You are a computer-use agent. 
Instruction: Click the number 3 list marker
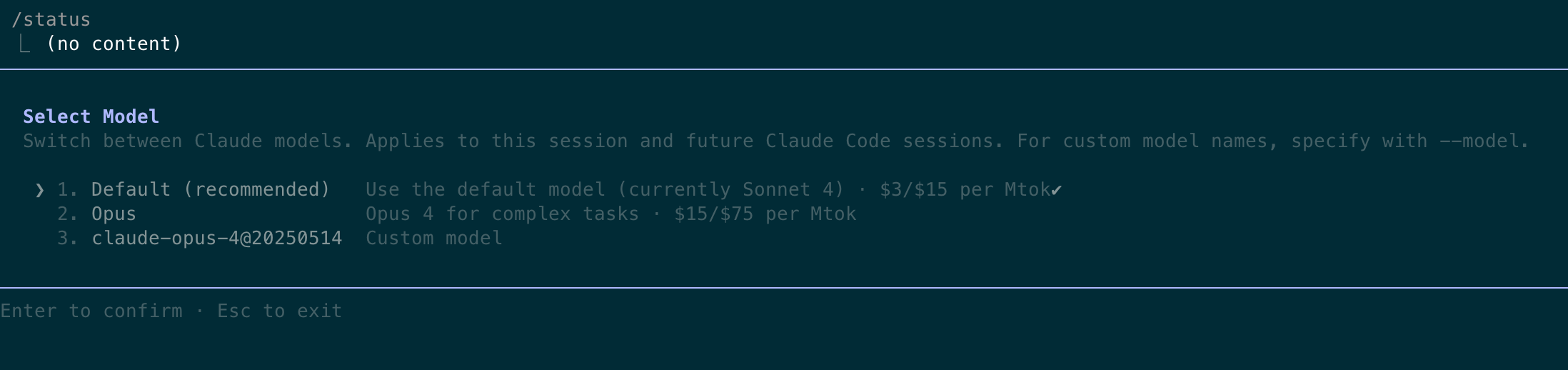(x=68, y=239)
